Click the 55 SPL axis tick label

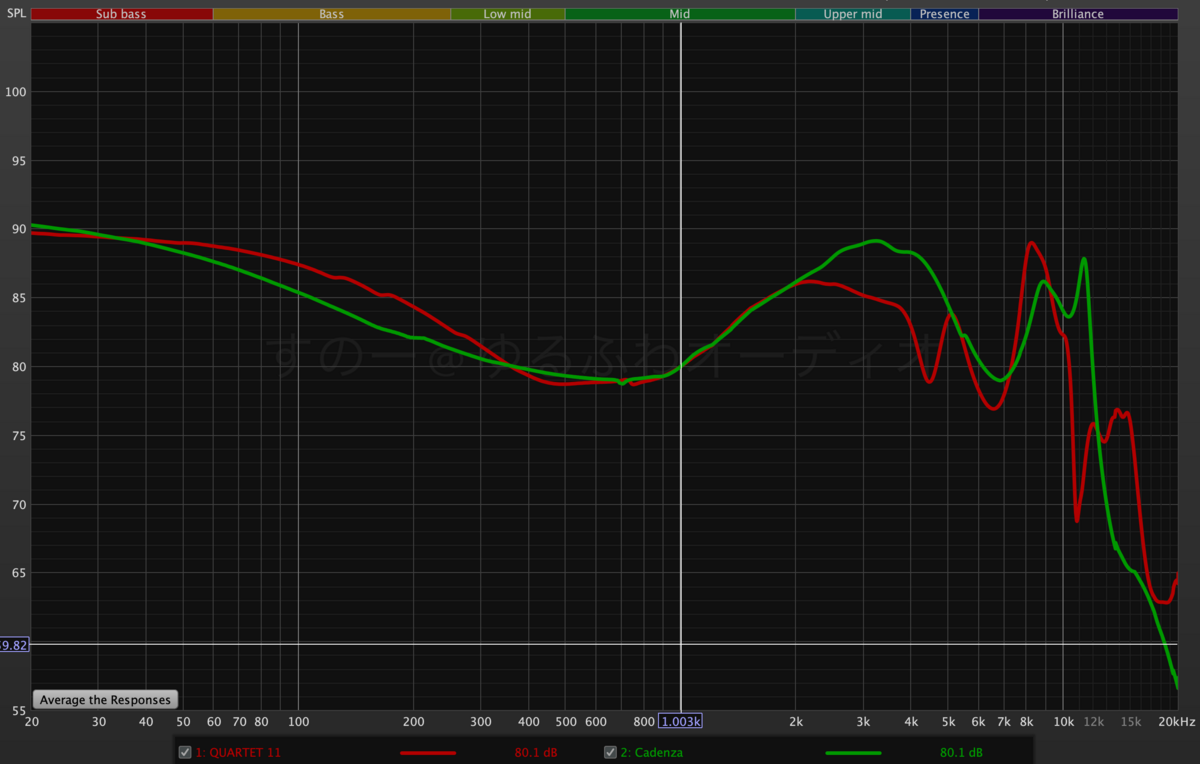pyautogui.click(x=20, y=710)
